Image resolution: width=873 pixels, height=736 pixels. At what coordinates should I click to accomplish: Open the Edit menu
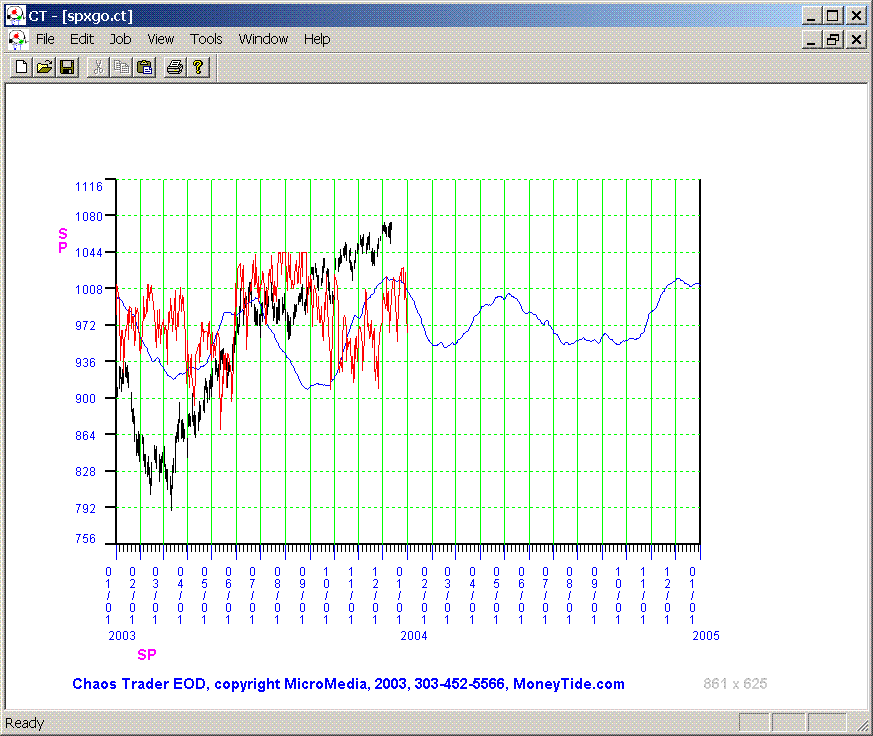click(82, 39)
